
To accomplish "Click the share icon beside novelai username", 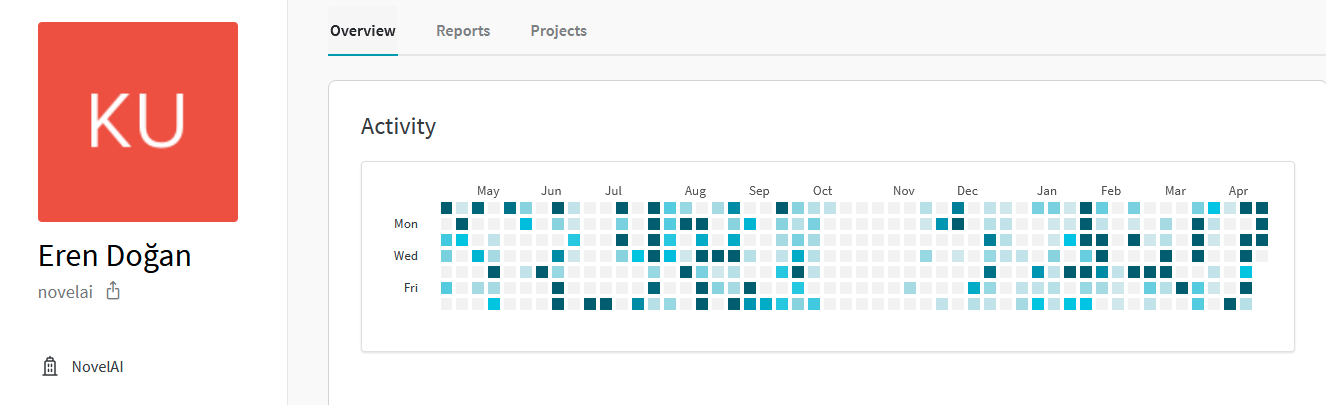I will 113,291.
